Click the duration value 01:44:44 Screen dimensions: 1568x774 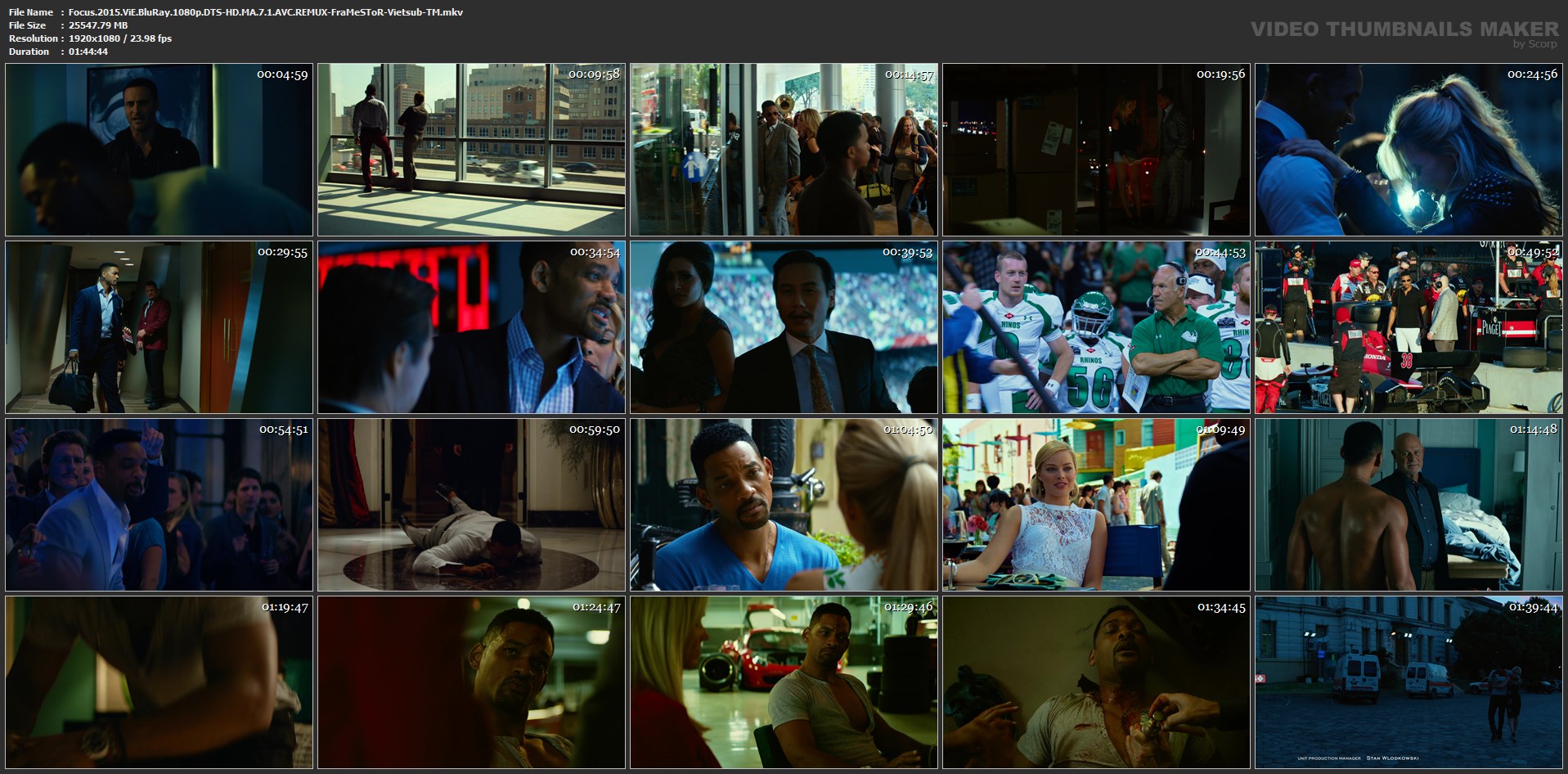click(x=88, y=52)
